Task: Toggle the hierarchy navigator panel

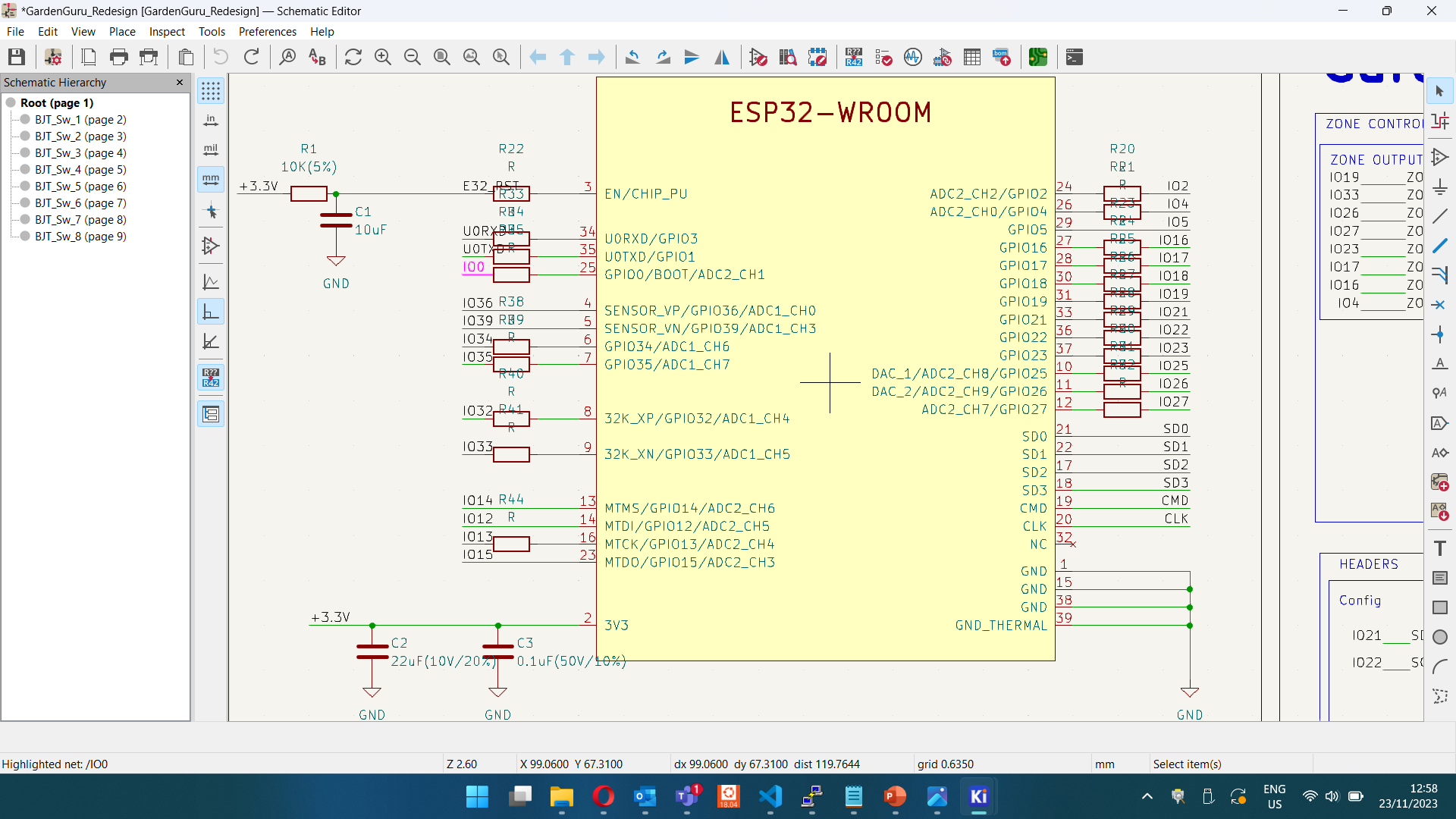Action: 211,414
